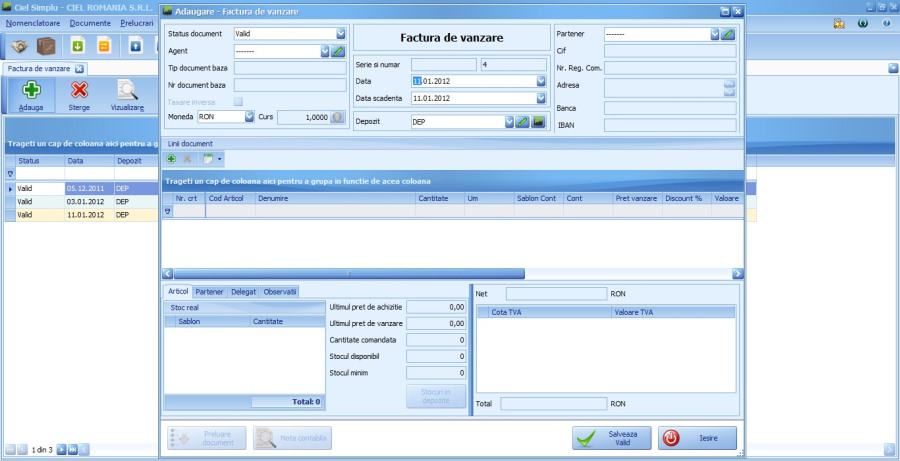Open the Data scadenta date picker

coord(541,98)
